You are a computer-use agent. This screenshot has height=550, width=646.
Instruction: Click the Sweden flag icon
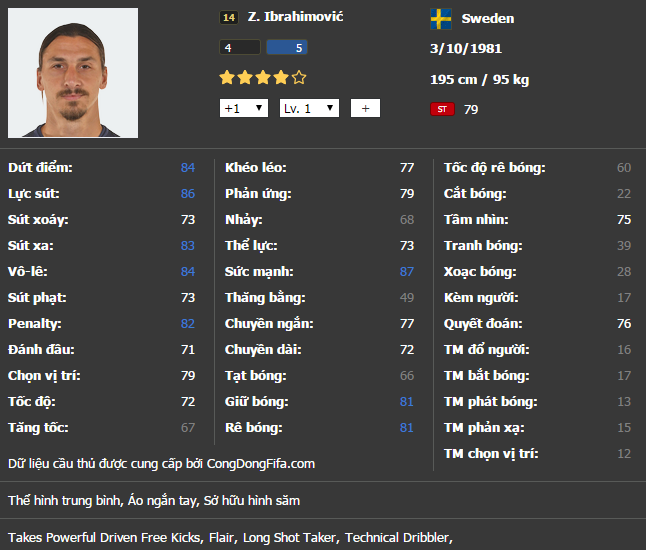(x=441, y=19)
